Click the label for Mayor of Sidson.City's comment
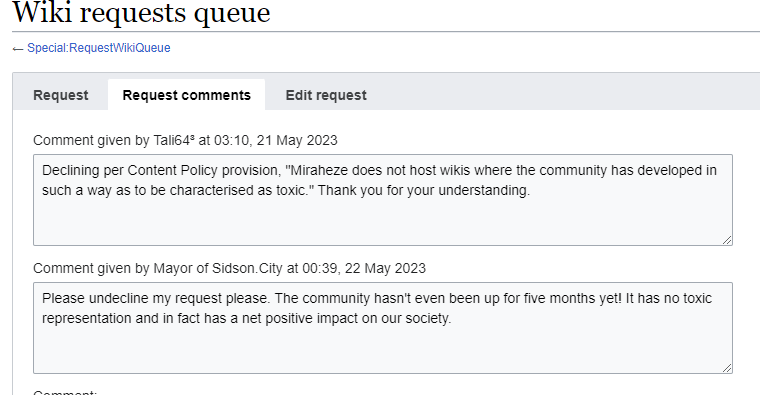Screen dimensions: 760x395 (x=229, y=269)
